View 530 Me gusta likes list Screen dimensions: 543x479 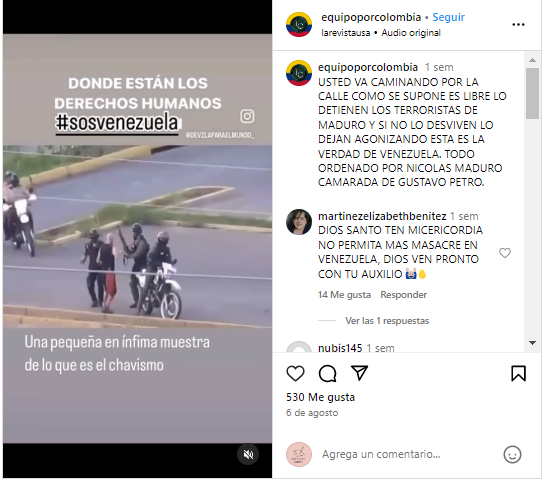[x=320, y=397]
